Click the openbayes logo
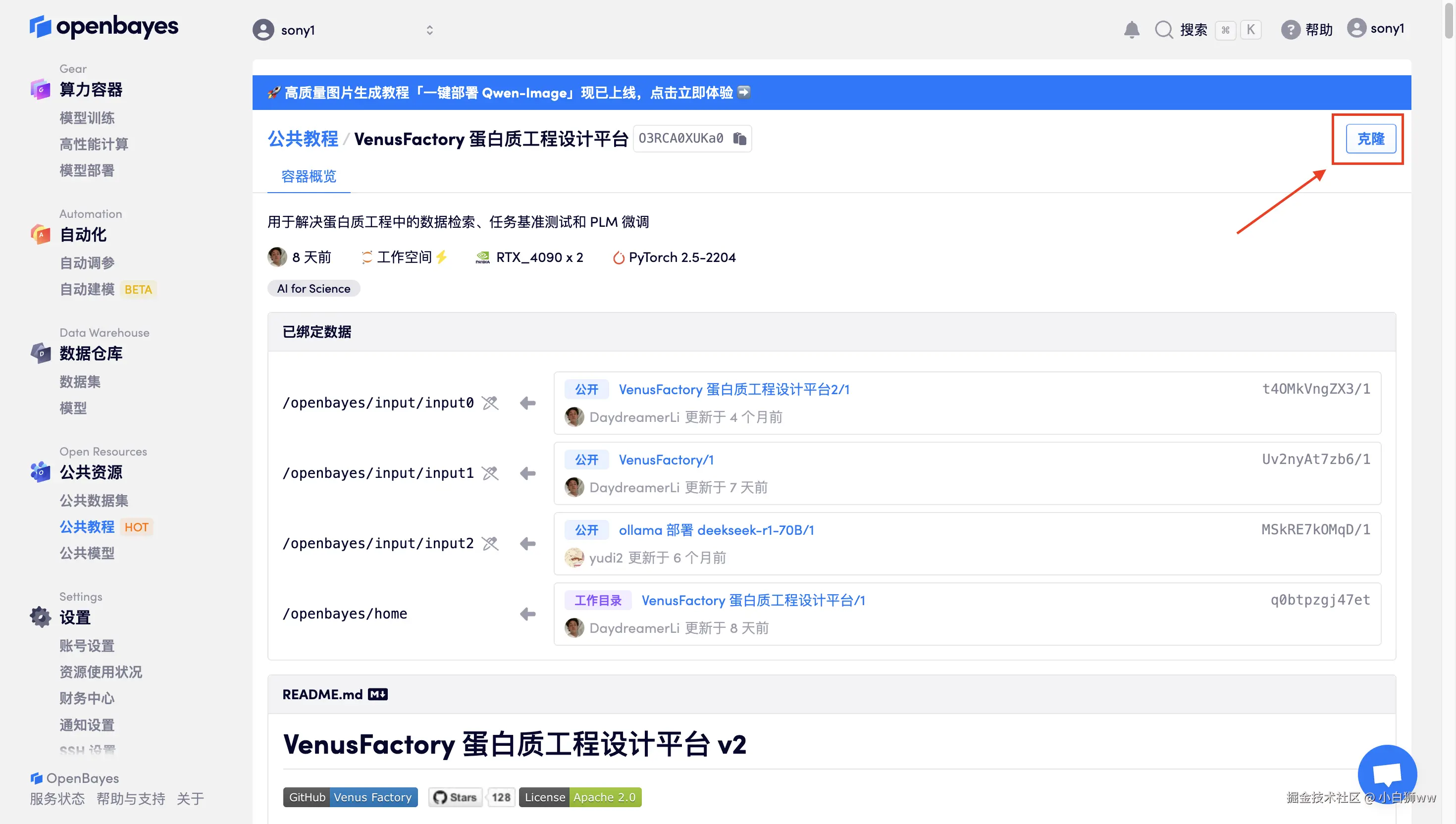The image size is (1456, 824). point(104,27)
